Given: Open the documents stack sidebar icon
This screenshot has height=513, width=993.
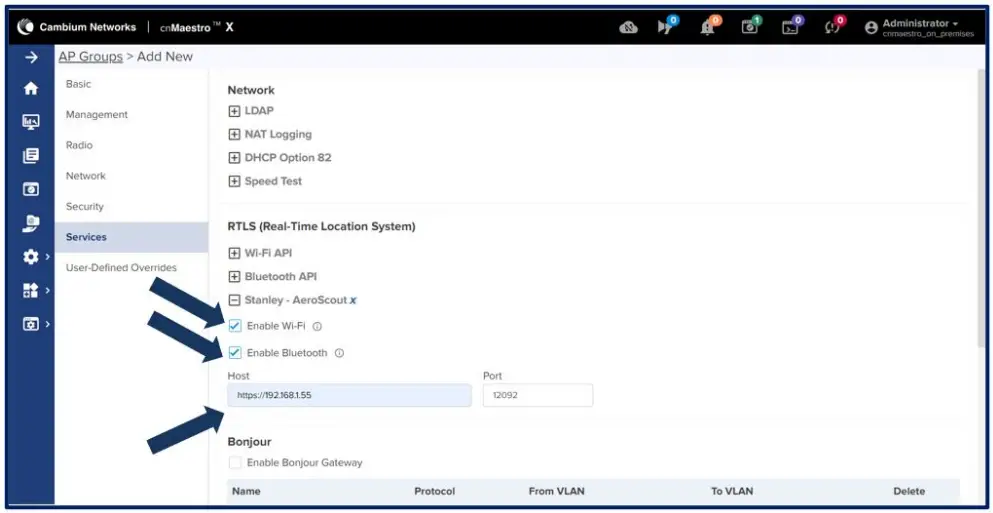Looking at the screenshot, I should click(31, 155).
